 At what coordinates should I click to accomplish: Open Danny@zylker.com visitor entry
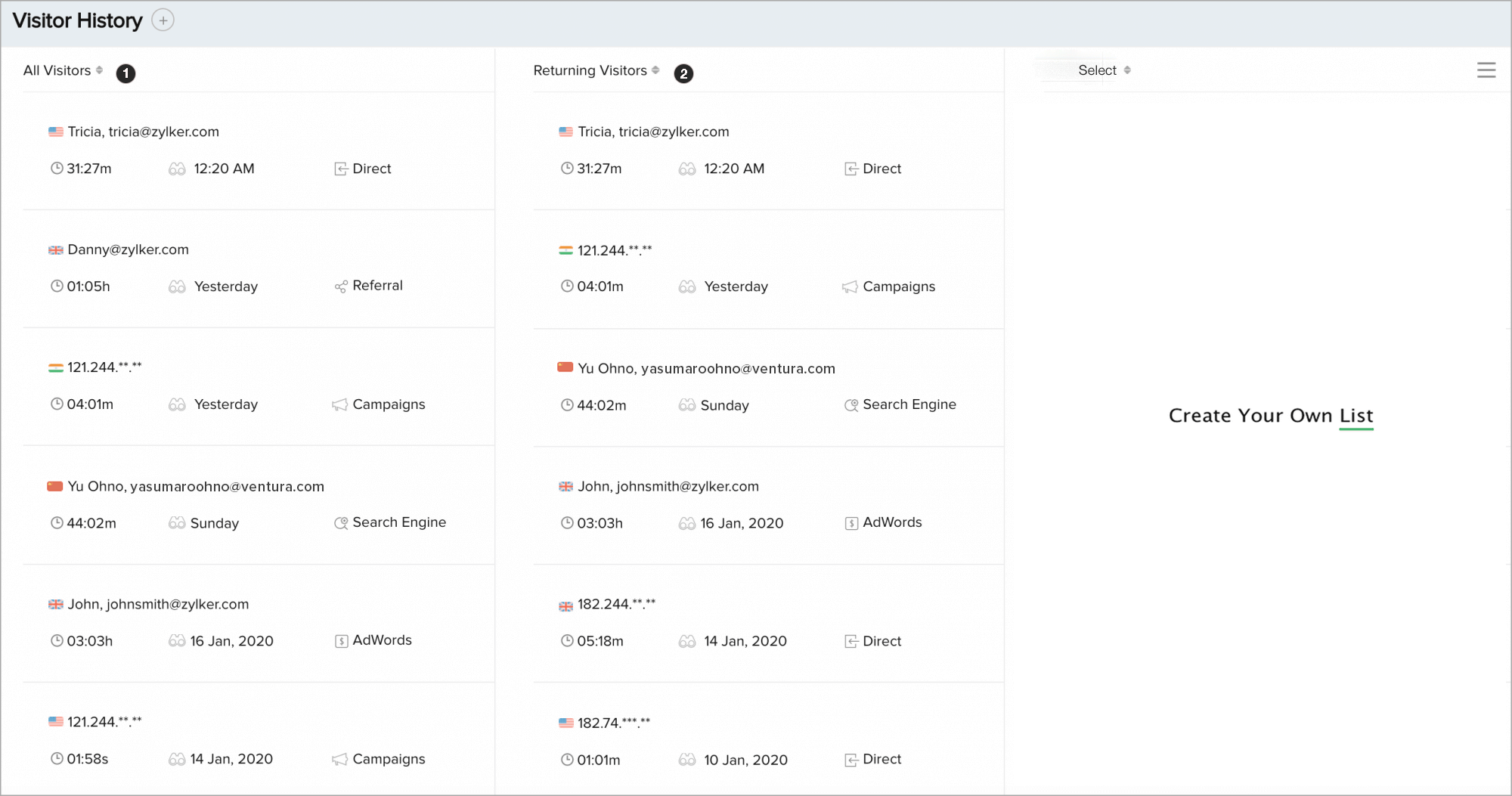click(128, 249)
